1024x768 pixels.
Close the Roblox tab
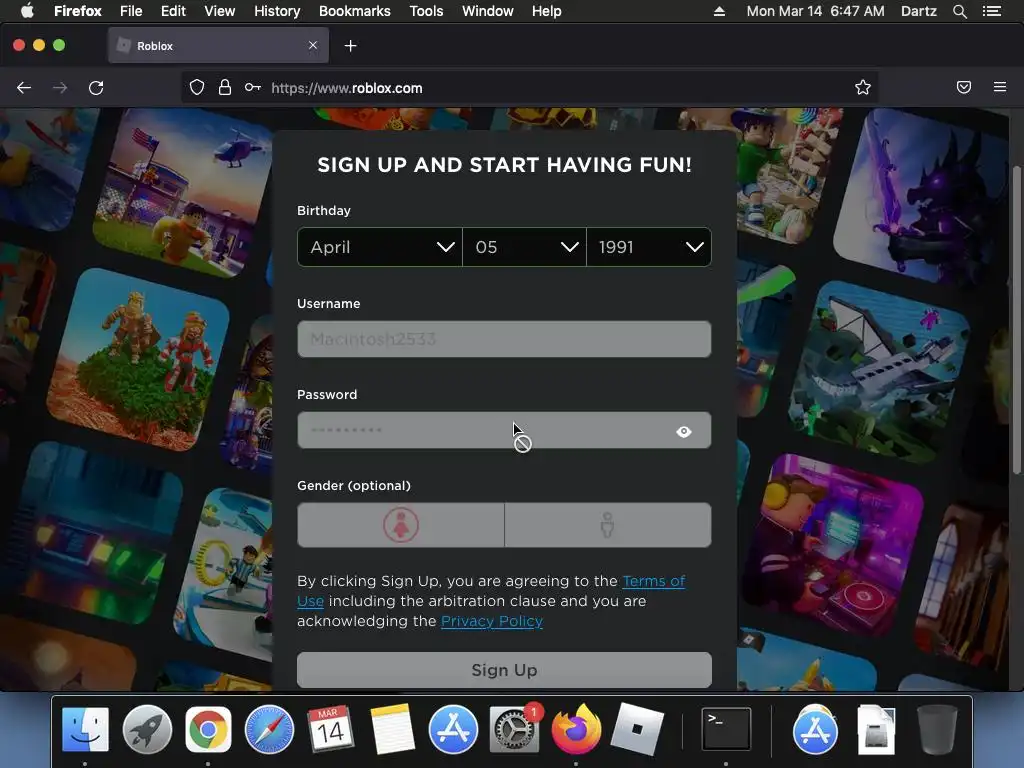[313, 45]
